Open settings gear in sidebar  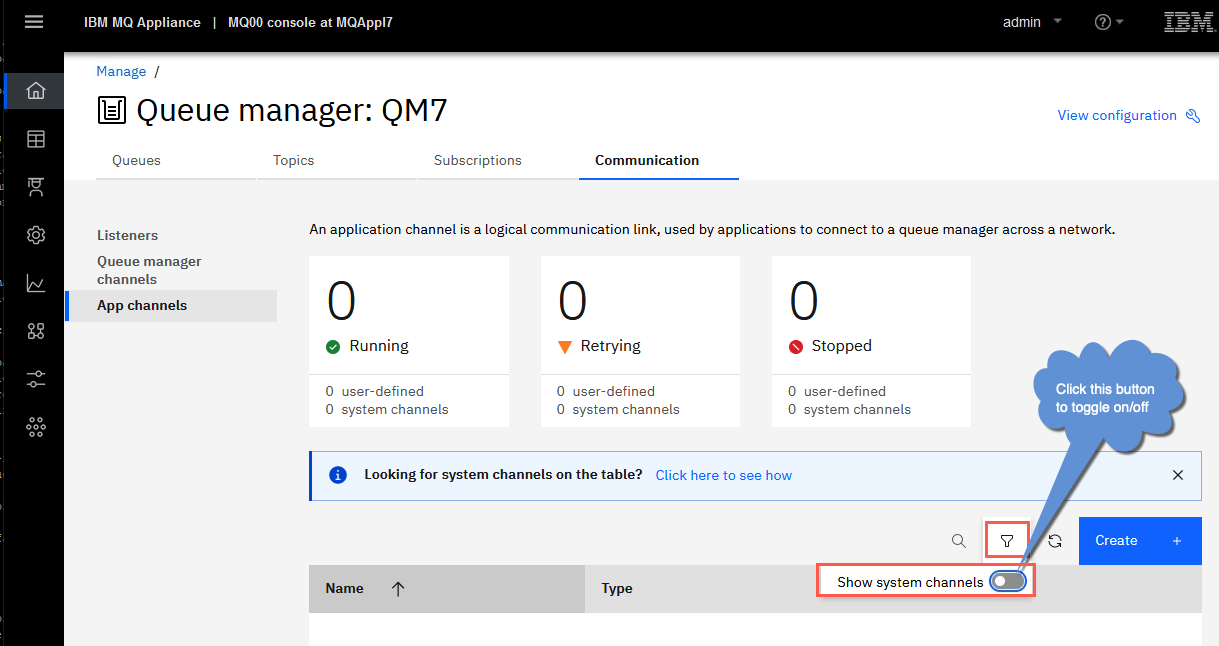click(36, 235)
